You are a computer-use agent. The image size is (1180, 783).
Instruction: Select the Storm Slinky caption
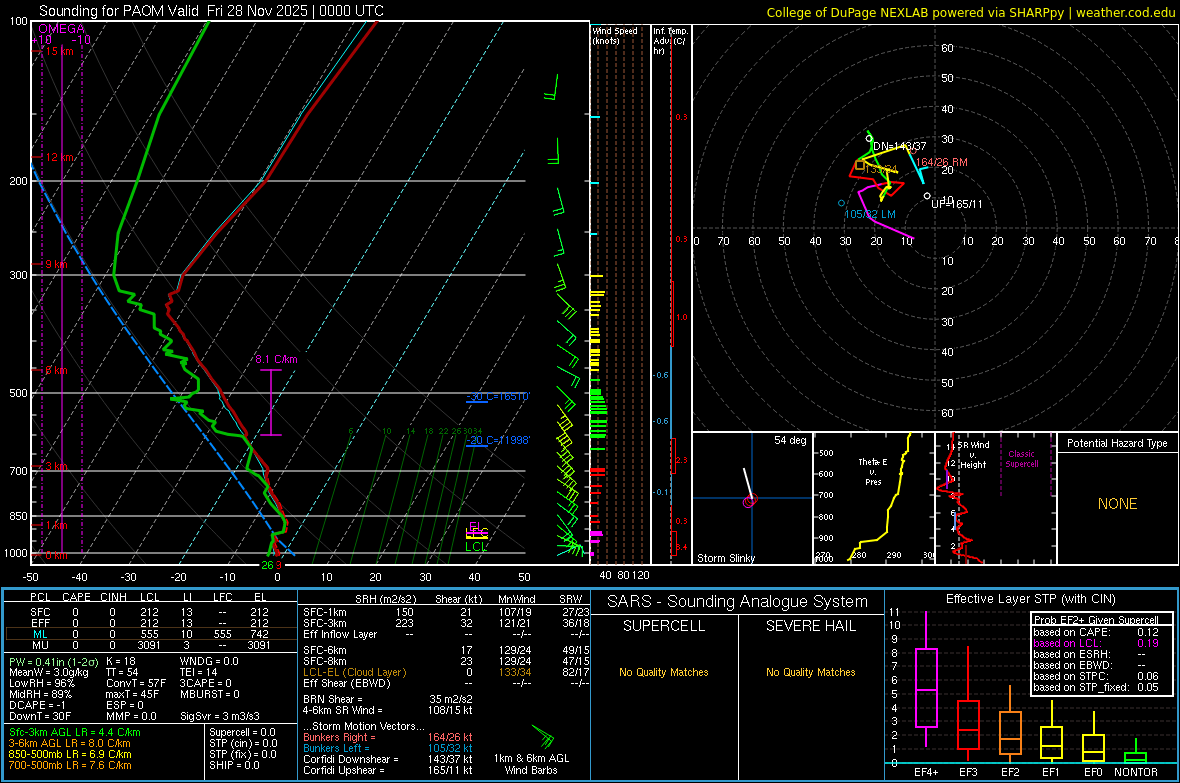tap(725, 558)
